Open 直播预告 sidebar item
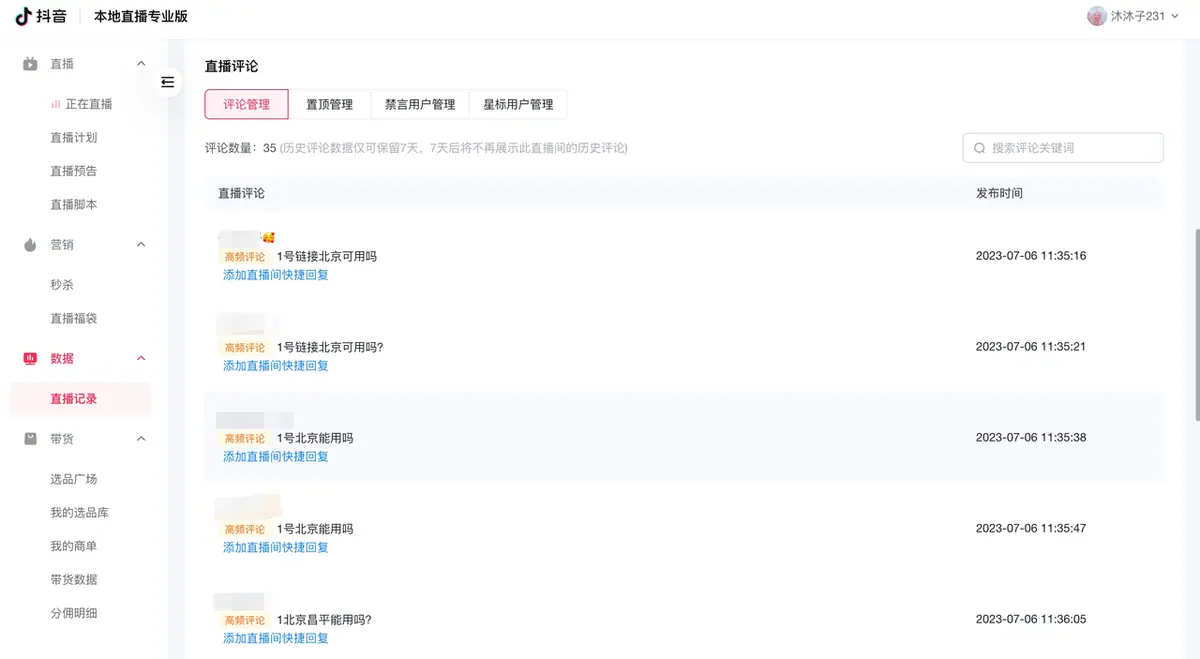This screenshot has height=659, width=1200. 74,171
